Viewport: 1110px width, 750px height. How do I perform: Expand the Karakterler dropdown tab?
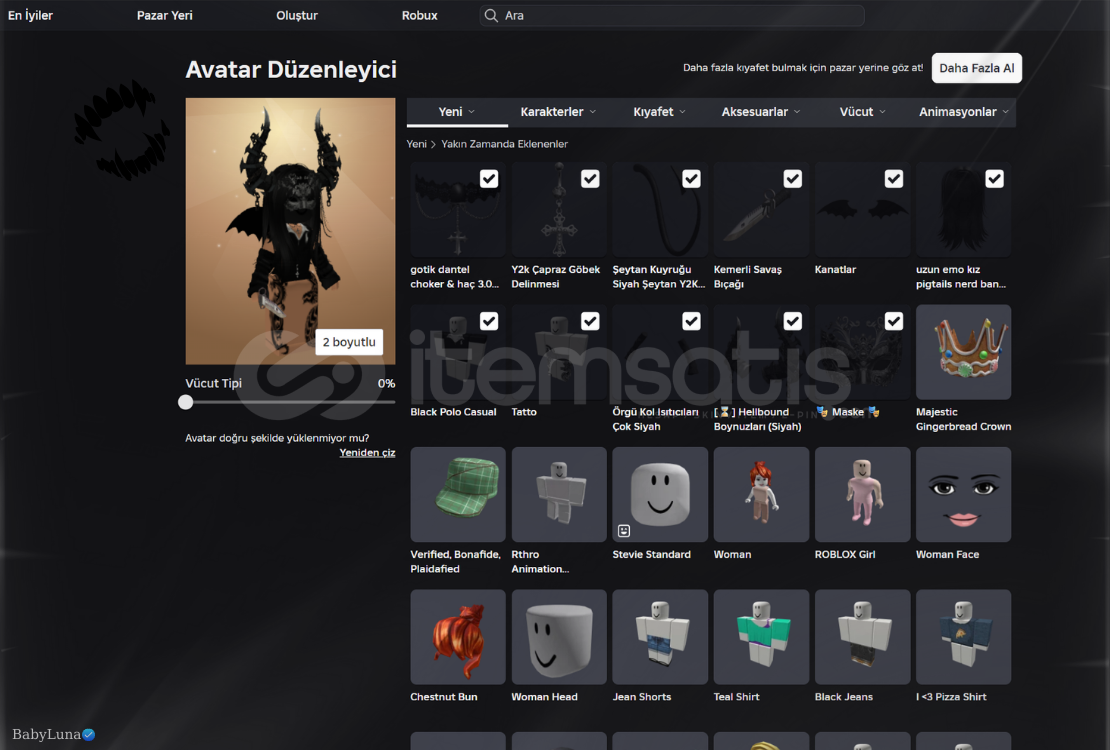click(x=557, y=112)
